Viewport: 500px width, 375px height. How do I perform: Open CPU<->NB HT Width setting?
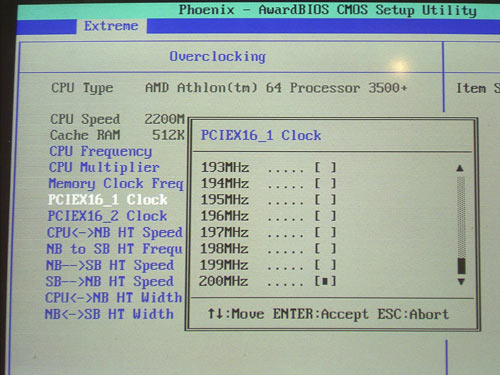pos(114,298)
